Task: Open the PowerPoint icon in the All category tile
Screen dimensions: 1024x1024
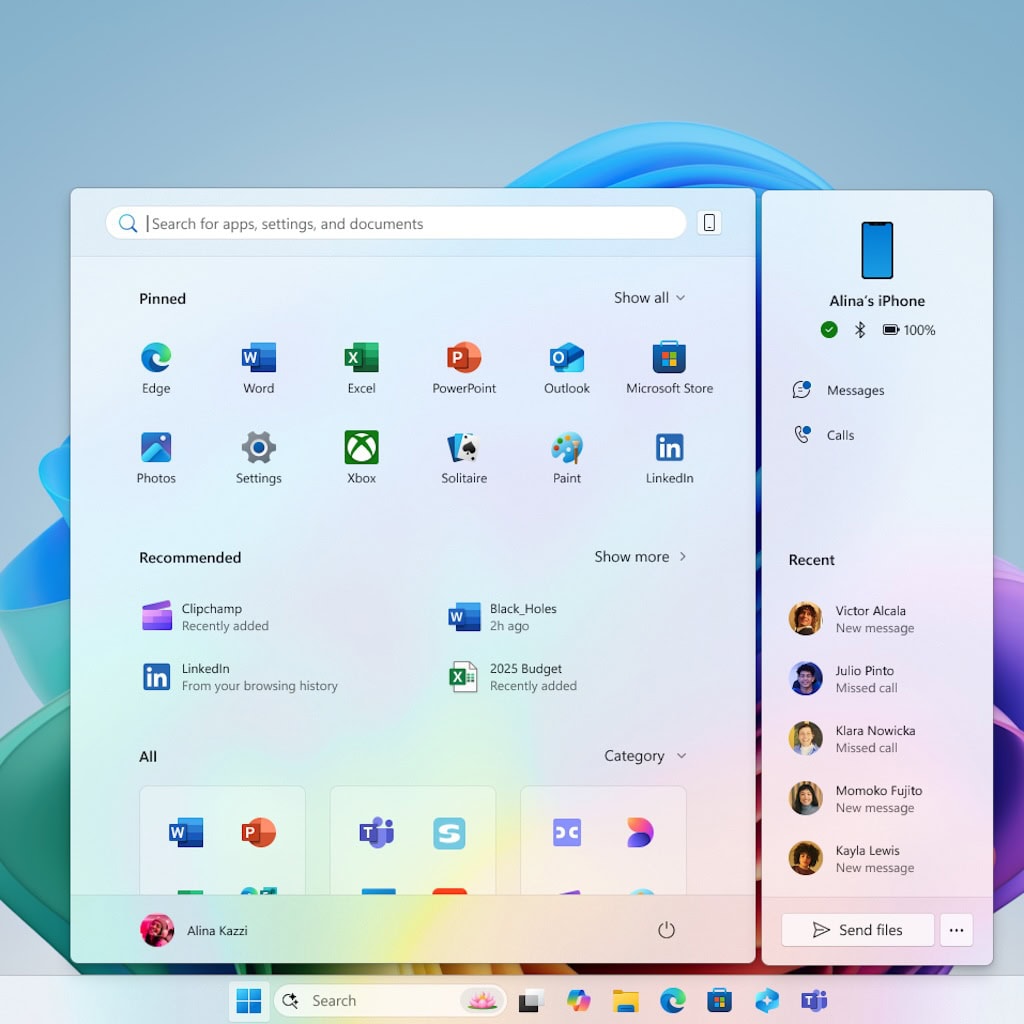Action: tap(259, 833)
